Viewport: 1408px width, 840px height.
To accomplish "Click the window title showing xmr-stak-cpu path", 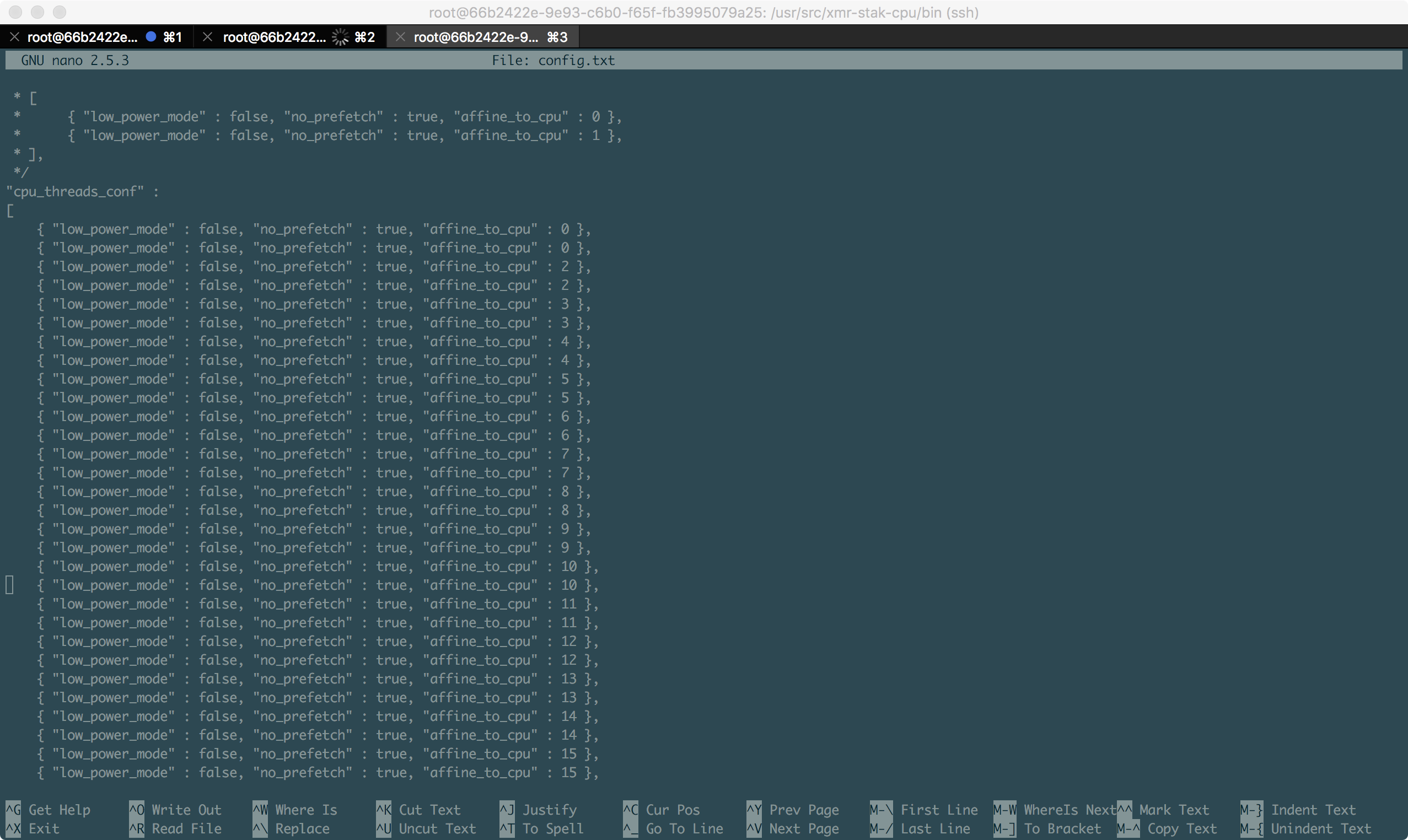I will point(703,13).
